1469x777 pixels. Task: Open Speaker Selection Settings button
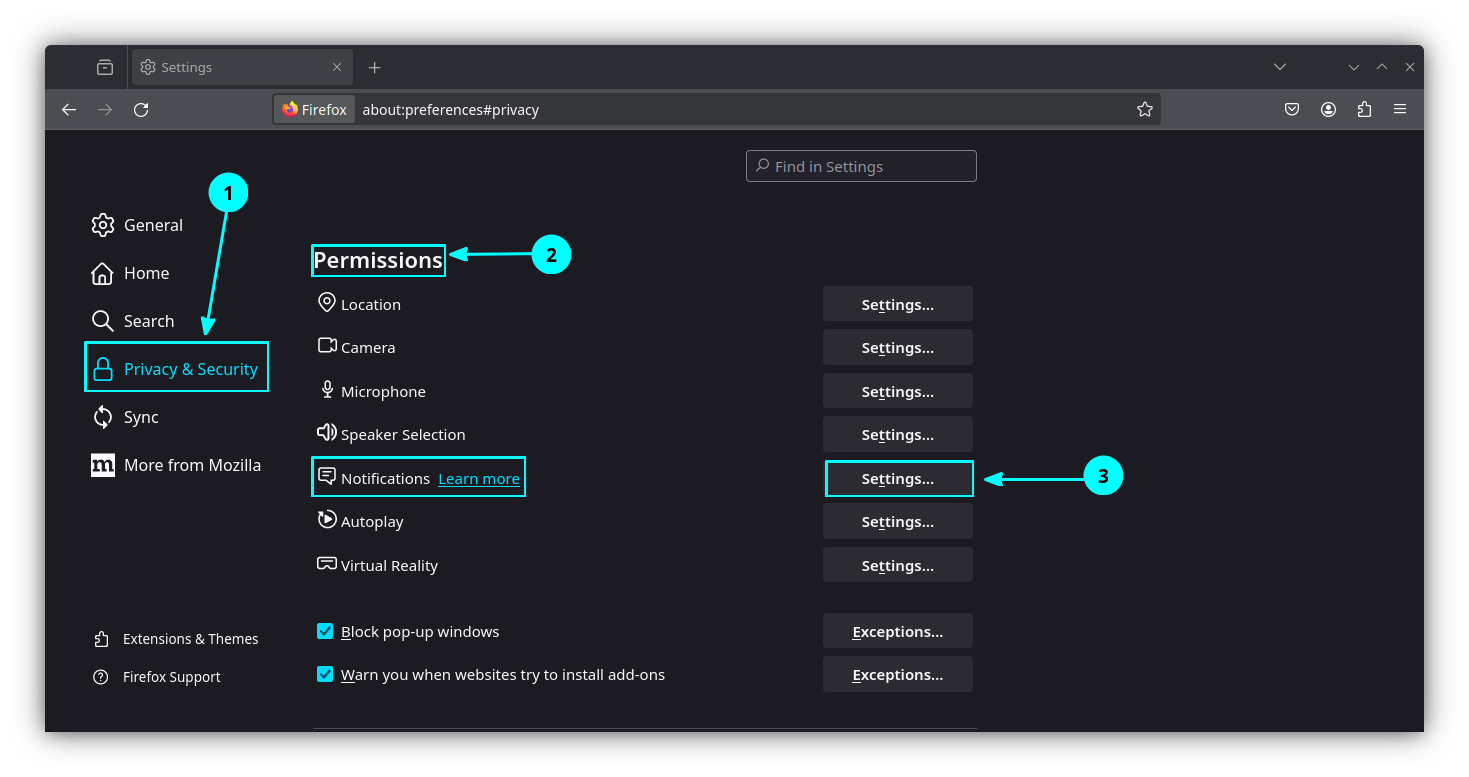tap(898, 434)
